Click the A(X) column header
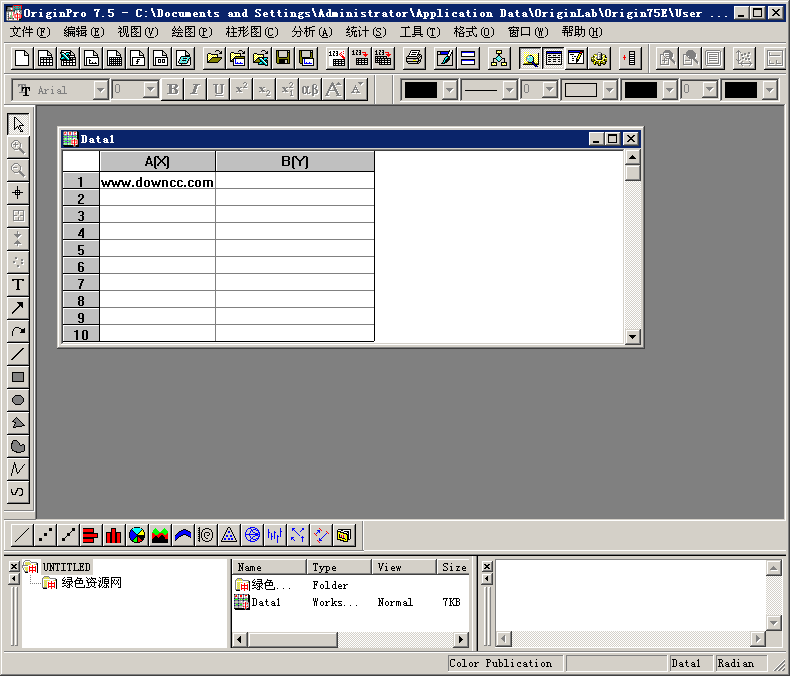This screenshot has width=790, height=676. coord(157,161)
